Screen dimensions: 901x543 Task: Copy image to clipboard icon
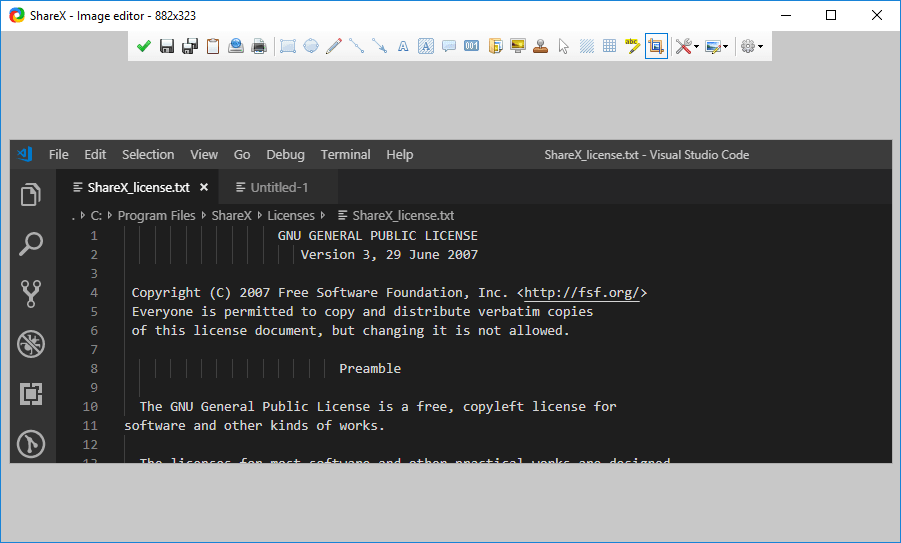[213, 46]
